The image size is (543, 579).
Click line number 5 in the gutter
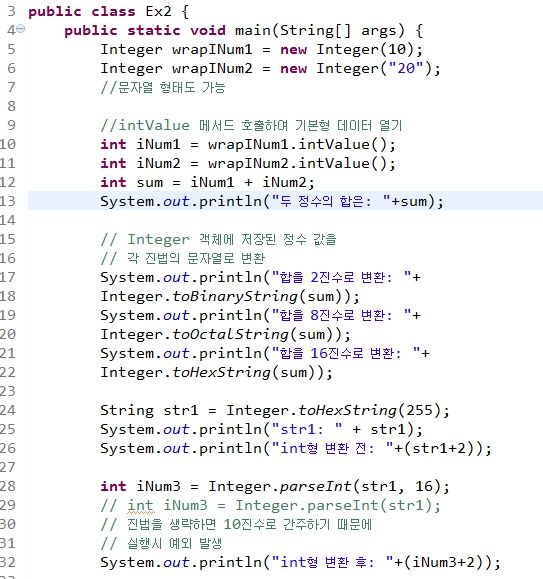click(11, 49)
